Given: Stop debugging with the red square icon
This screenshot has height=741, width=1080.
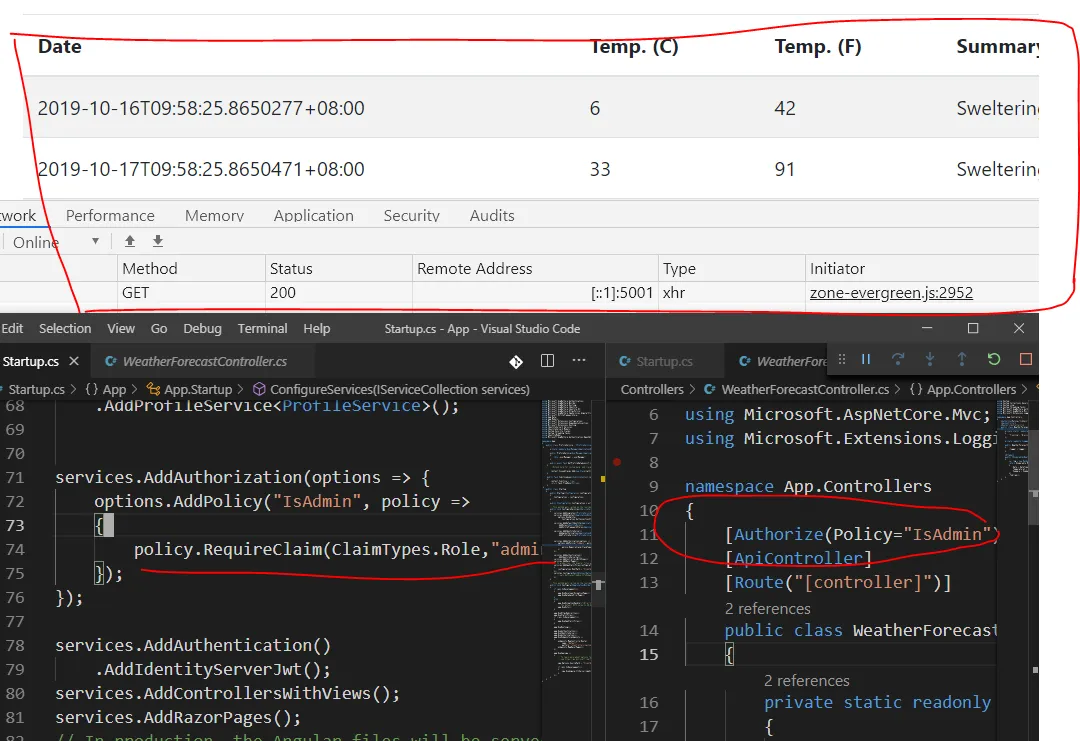Looking at the screenshot, I should click(1026, 359).
